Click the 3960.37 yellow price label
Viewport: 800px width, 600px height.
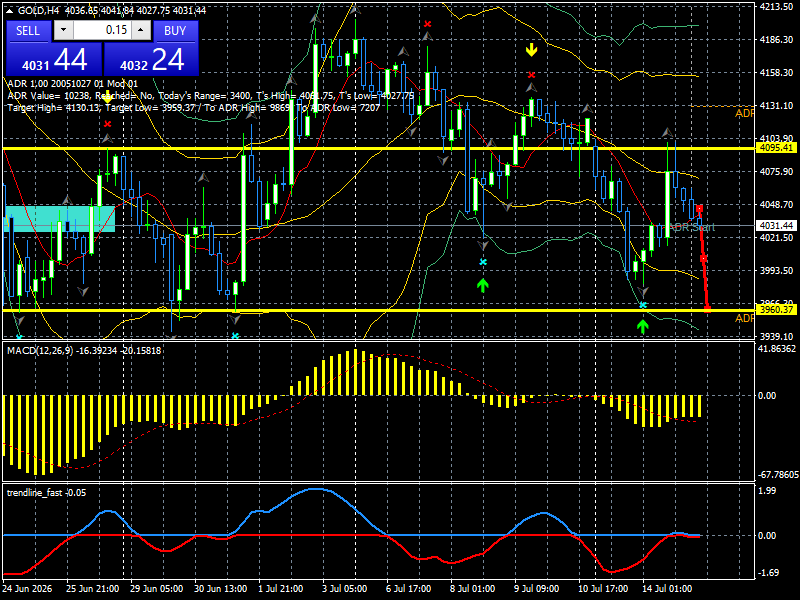(776, 310)
